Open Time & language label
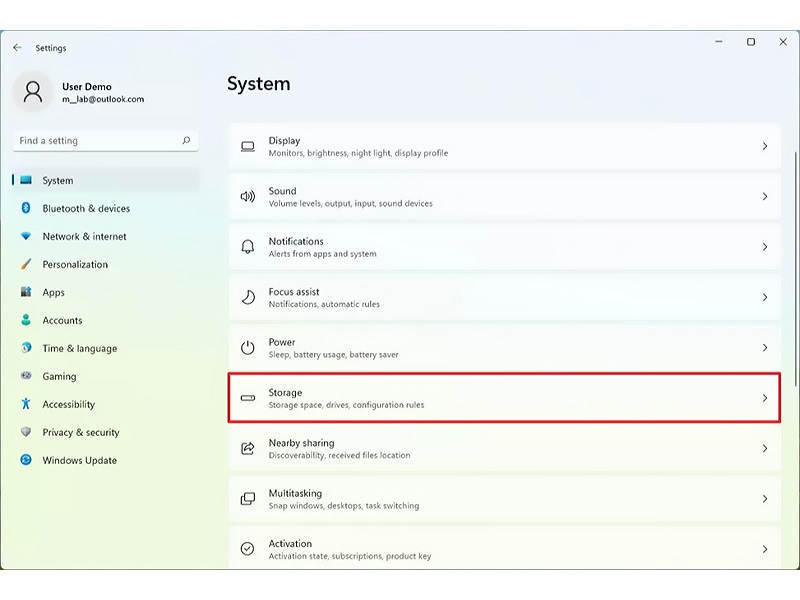 pyautogui.click(x=80, y=348)
